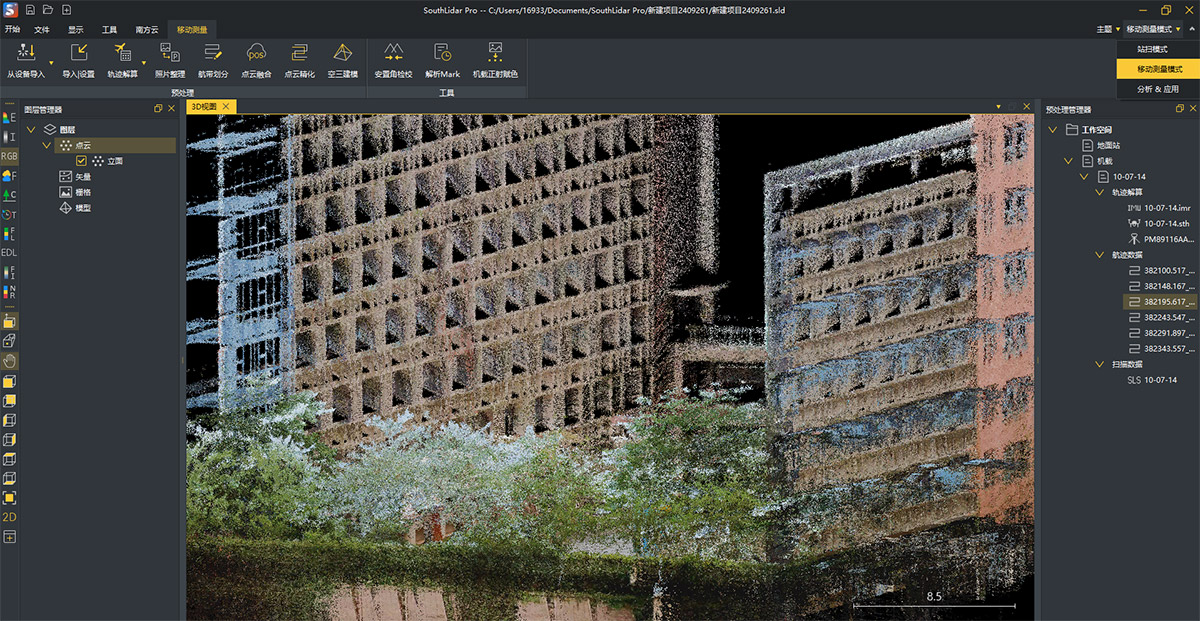Open the 文件 menu

coord(42,30)
